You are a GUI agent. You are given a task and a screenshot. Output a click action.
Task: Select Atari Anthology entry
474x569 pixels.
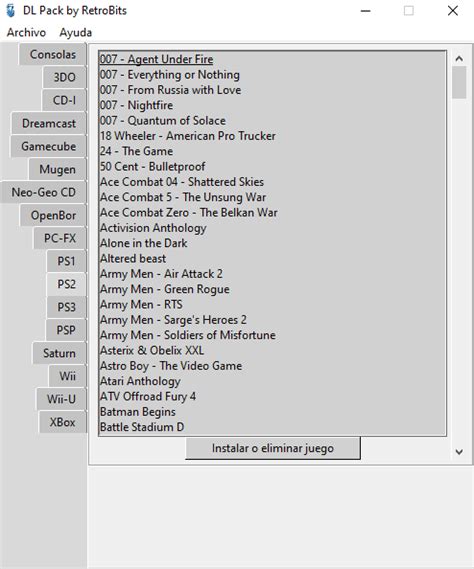(272, 381)
